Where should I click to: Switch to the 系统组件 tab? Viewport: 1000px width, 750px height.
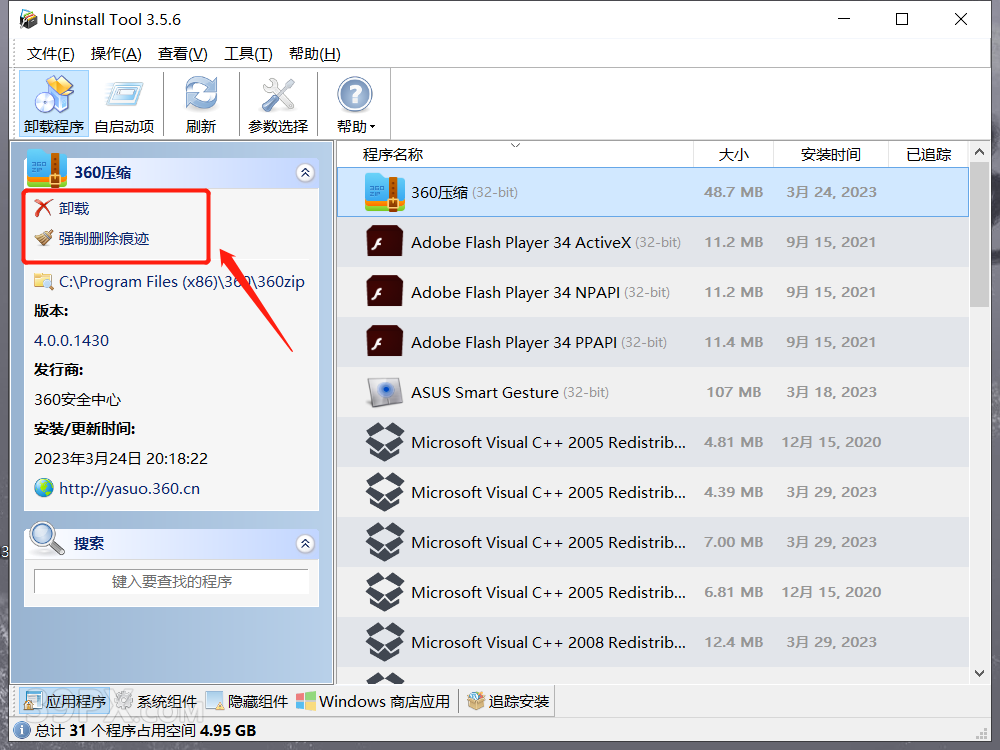(x=156, y=701)
